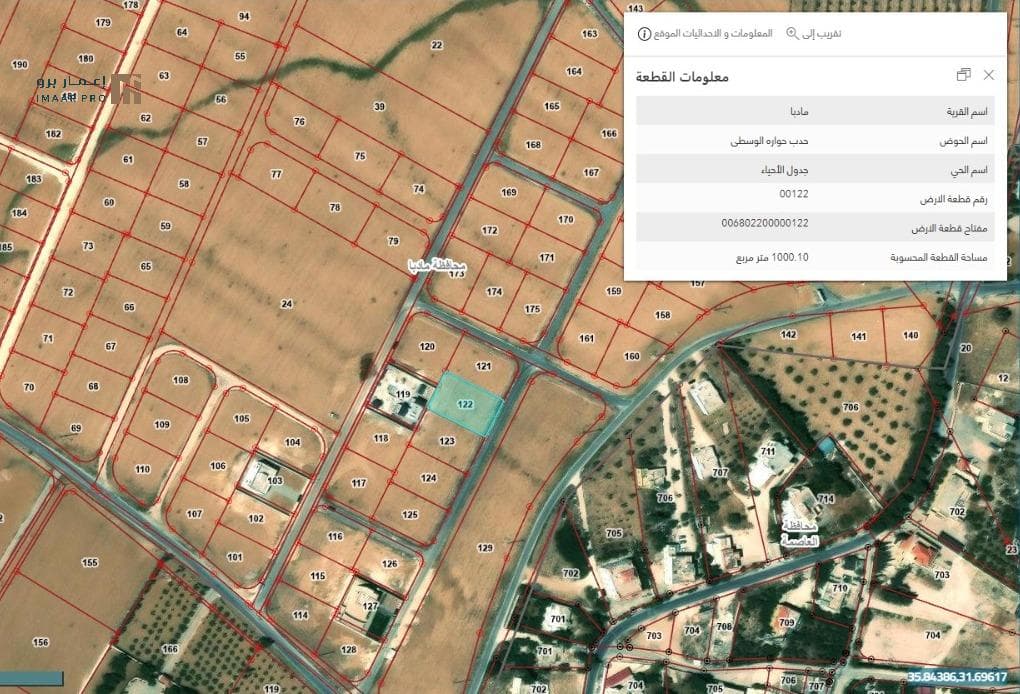Click parcel 94 at the top

point(244,16)
